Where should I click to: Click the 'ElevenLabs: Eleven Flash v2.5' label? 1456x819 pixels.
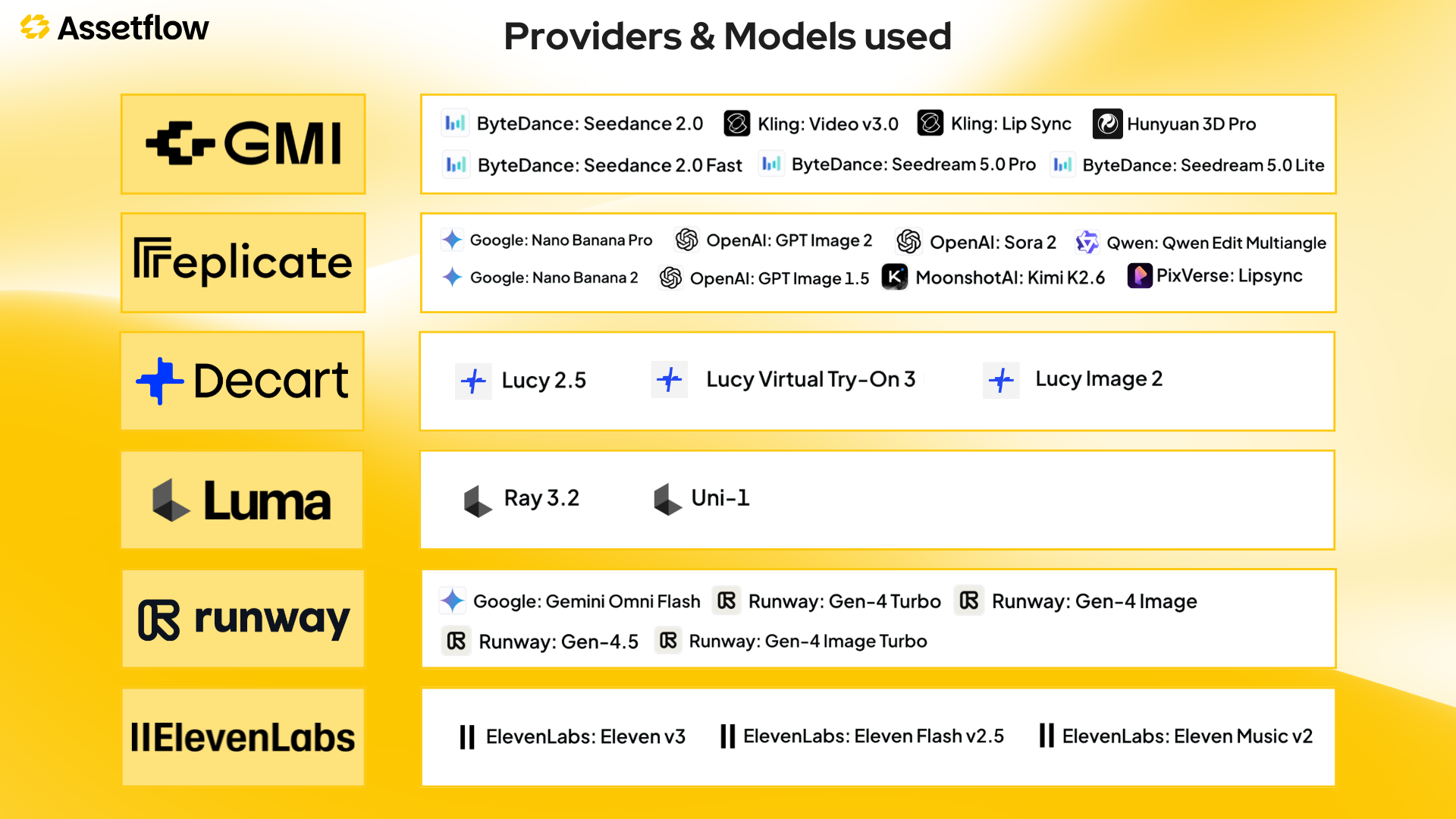pos(874,736)
